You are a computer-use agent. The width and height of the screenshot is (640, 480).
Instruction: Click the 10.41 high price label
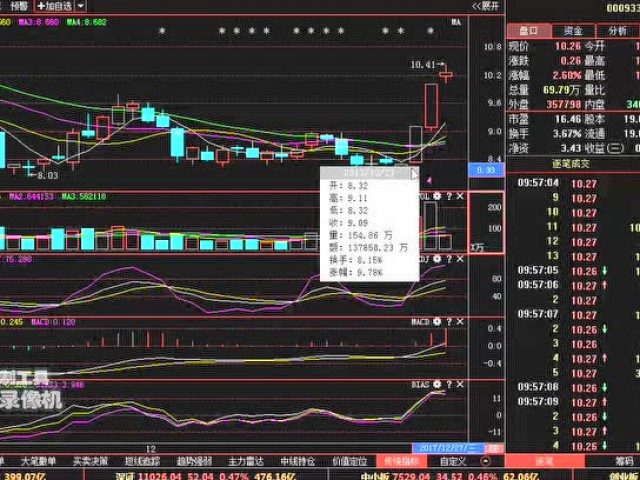[423, 64]
